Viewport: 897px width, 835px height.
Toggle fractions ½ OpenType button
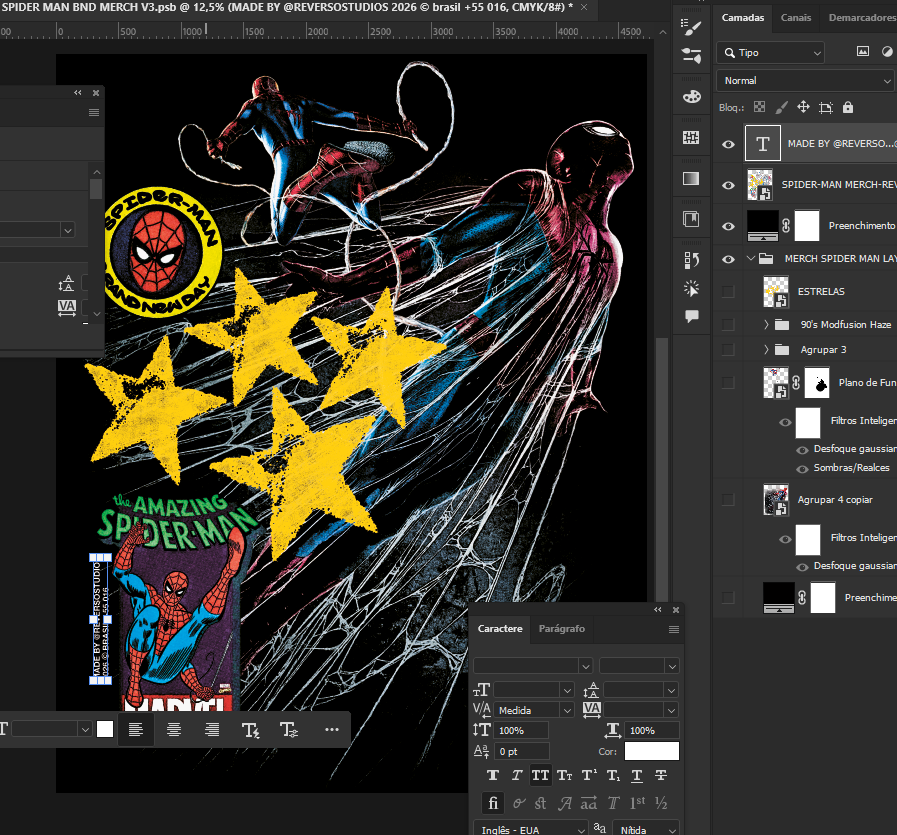pyautogui.click(x=661, y=804)
